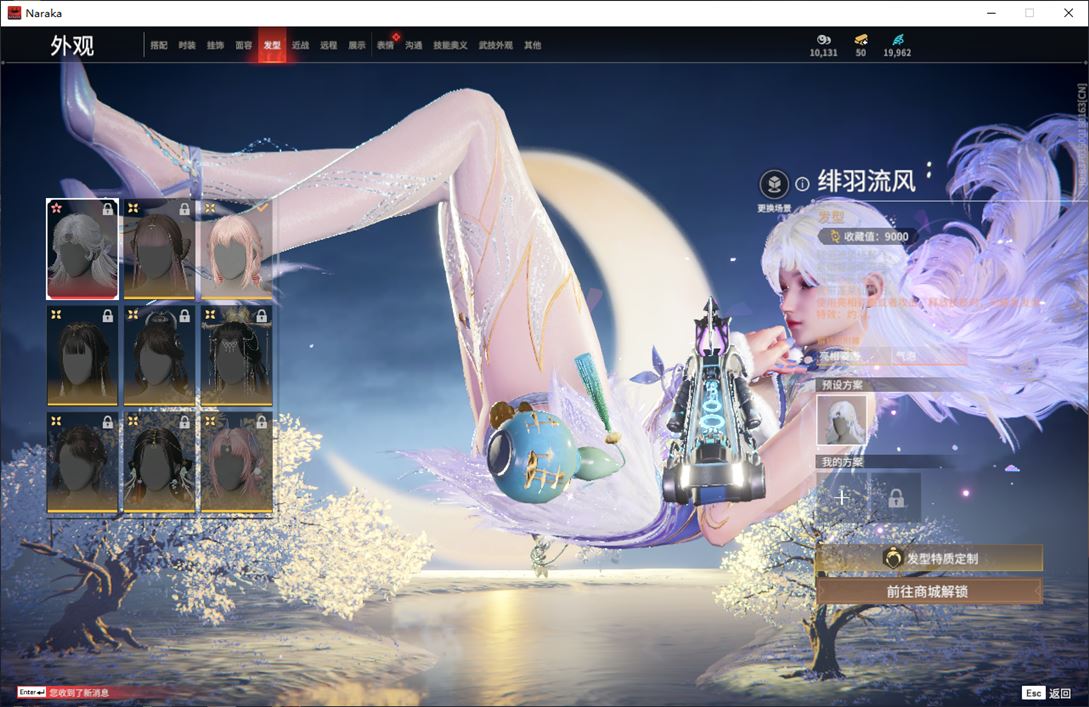Open the 挂饰 tab
This screenshot has width=1089, height=707.
(215, 45)
